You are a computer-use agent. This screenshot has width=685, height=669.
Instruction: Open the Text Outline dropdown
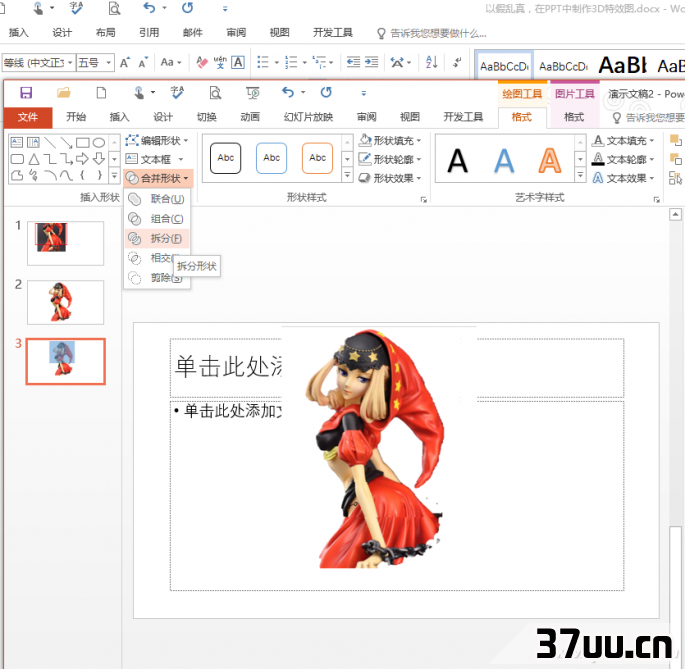[623, 159]
